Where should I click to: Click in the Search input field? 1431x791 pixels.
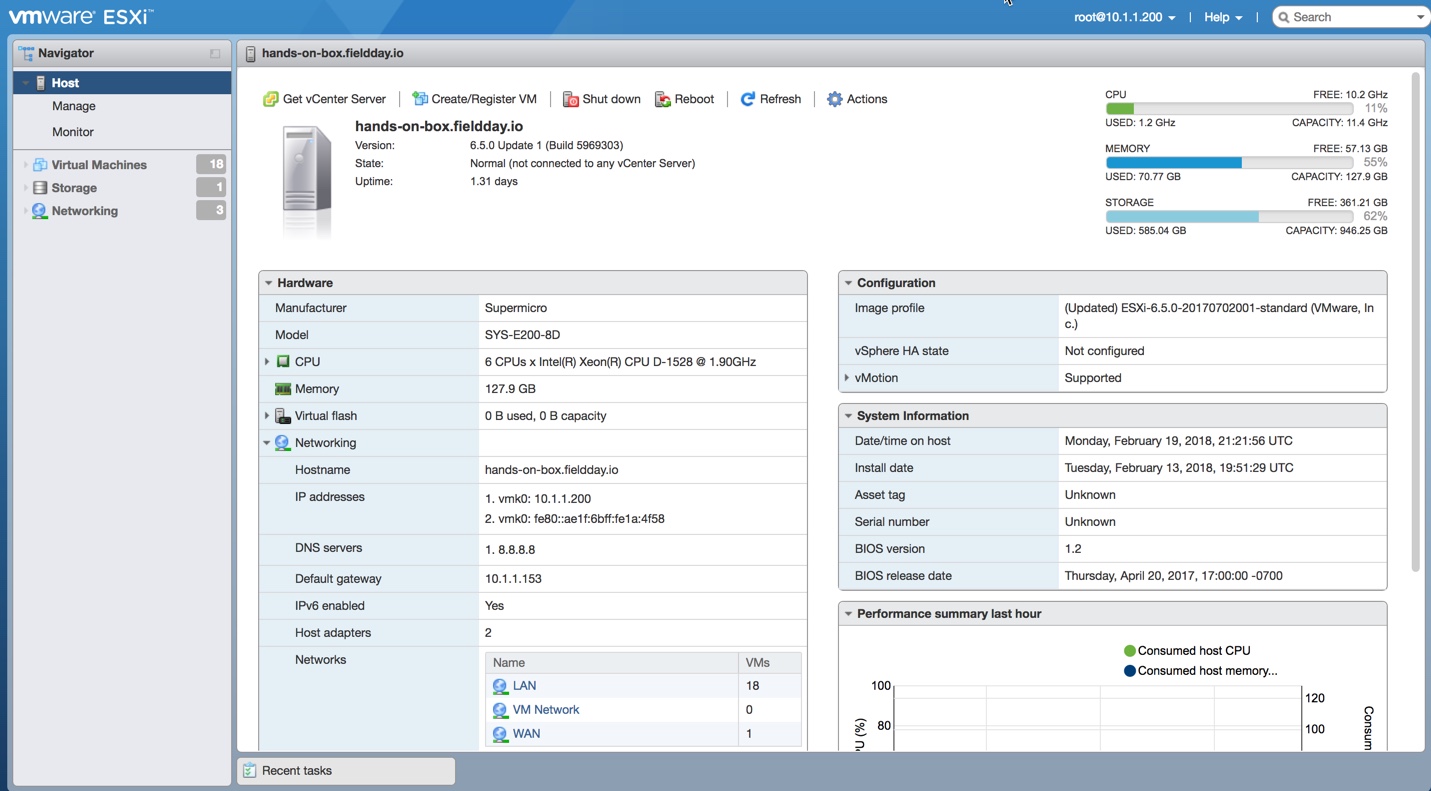point(1350,17)
